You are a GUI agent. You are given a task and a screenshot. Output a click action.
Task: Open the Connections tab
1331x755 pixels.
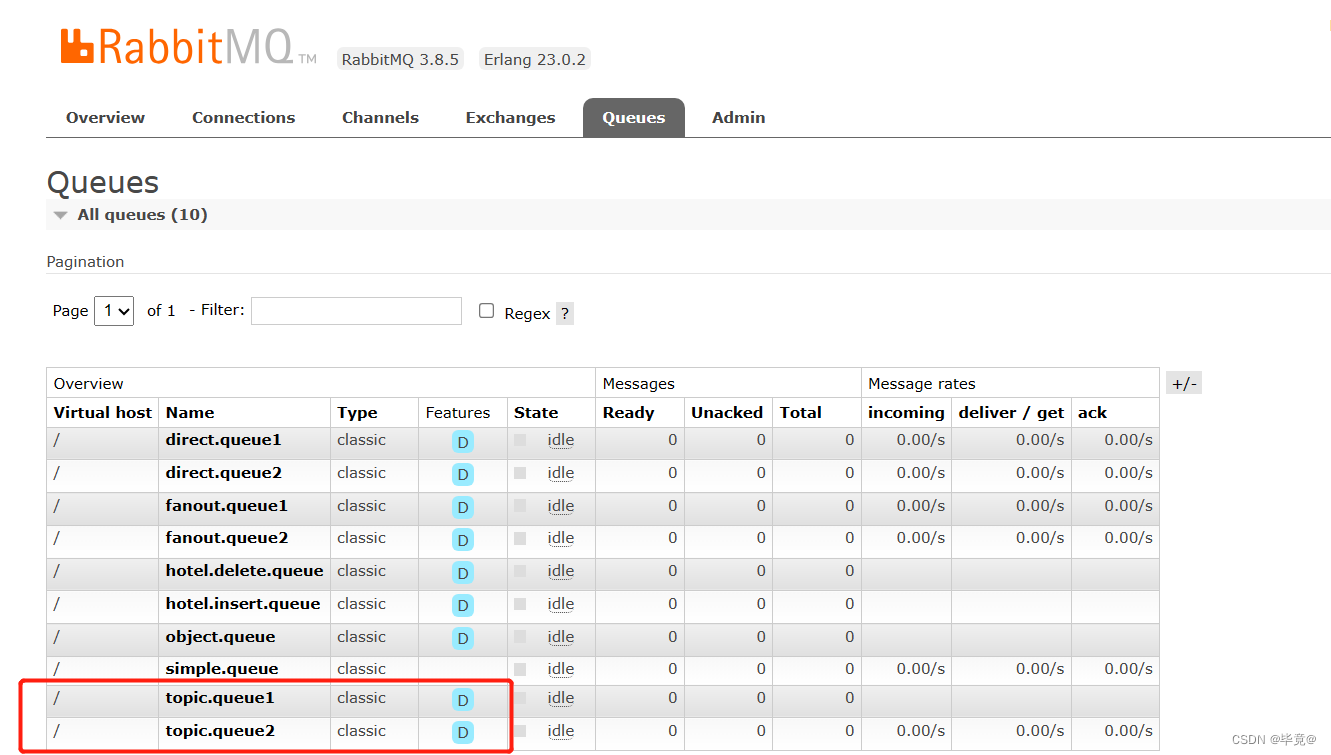click(244, 117)
